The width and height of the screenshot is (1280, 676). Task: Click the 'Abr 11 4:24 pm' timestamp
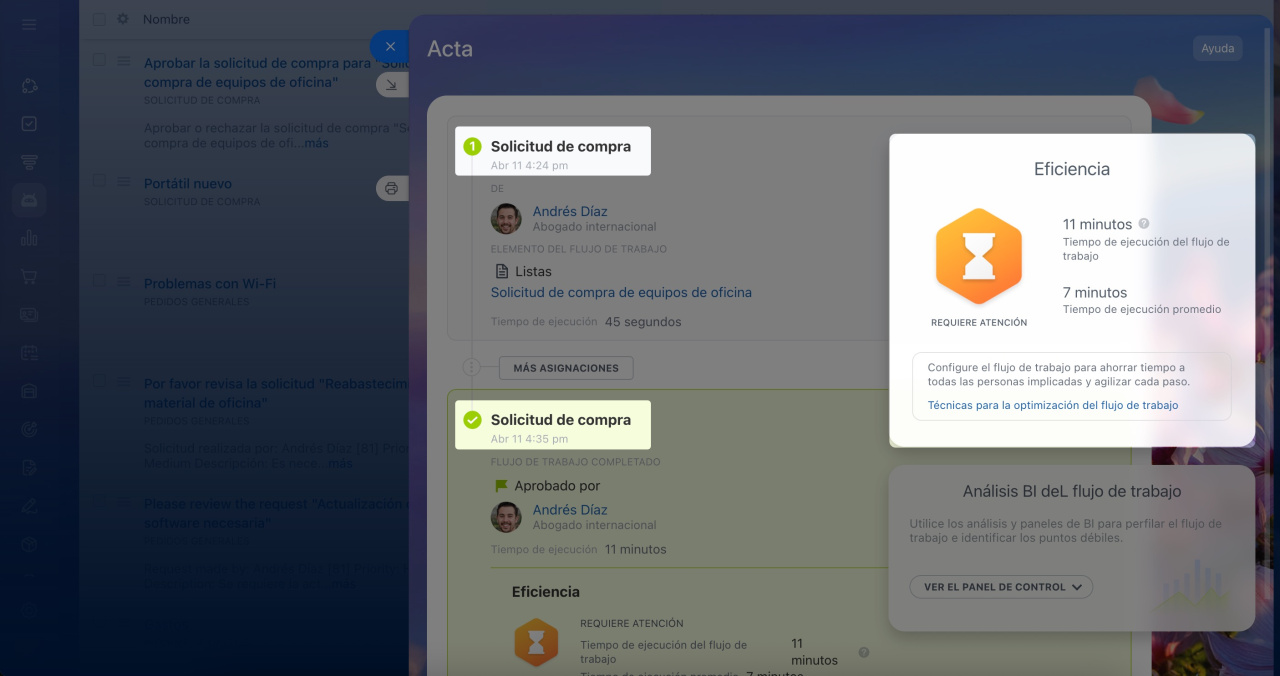(529, 165)
